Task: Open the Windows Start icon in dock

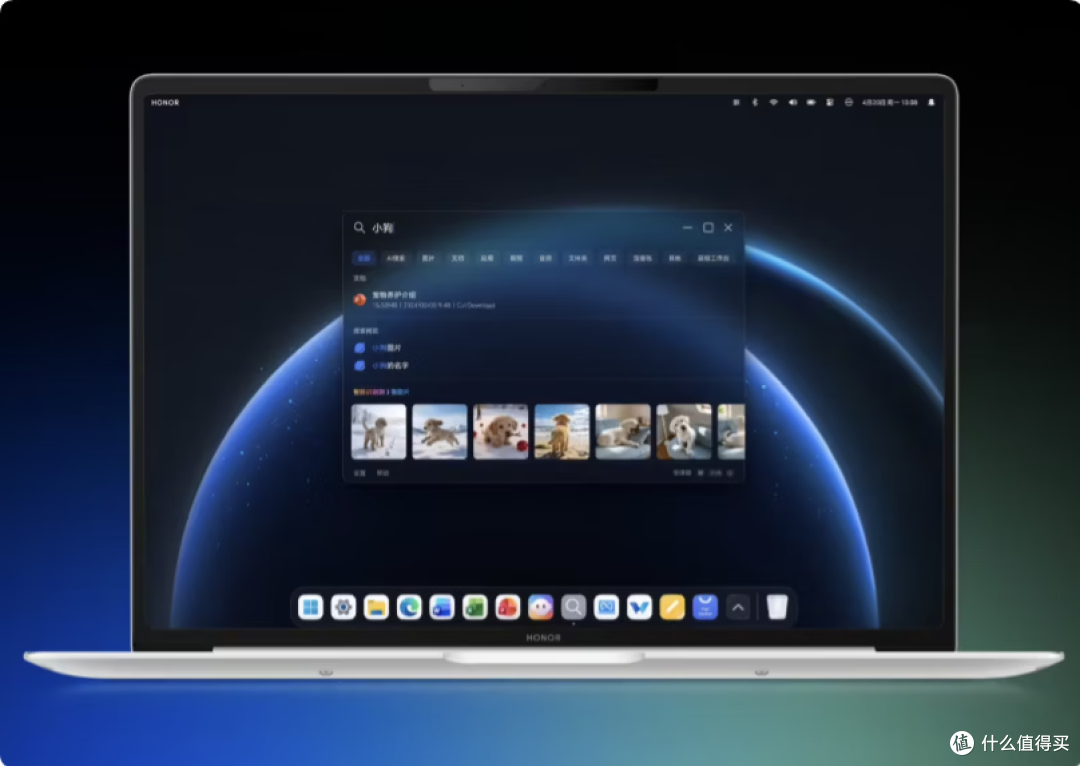Action: [311, 608]
